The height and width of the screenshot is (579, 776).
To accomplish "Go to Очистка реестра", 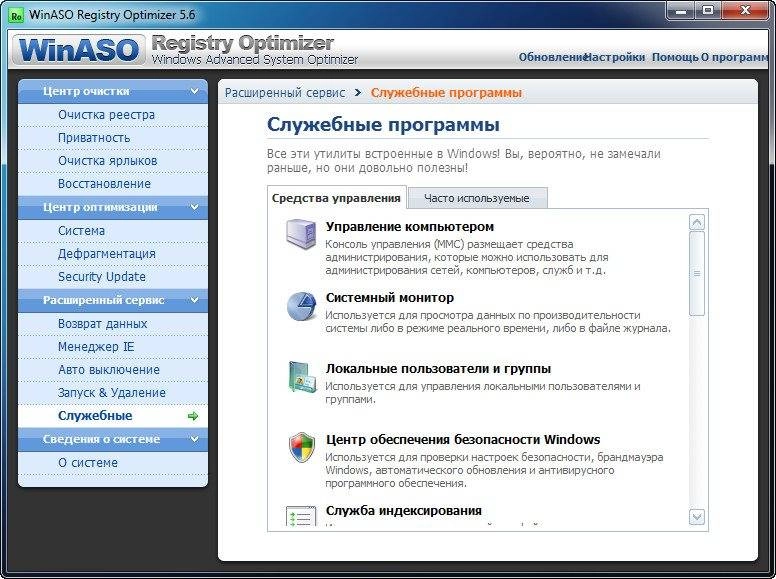I will click(x=113, y=115).
